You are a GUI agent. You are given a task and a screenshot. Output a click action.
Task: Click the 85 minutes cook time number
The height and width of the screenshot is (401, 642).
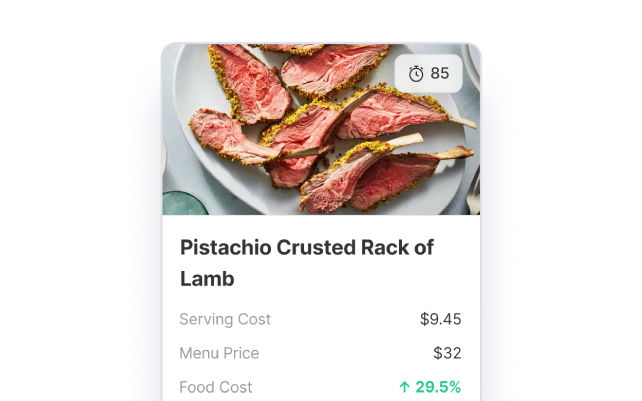point(440,74)
